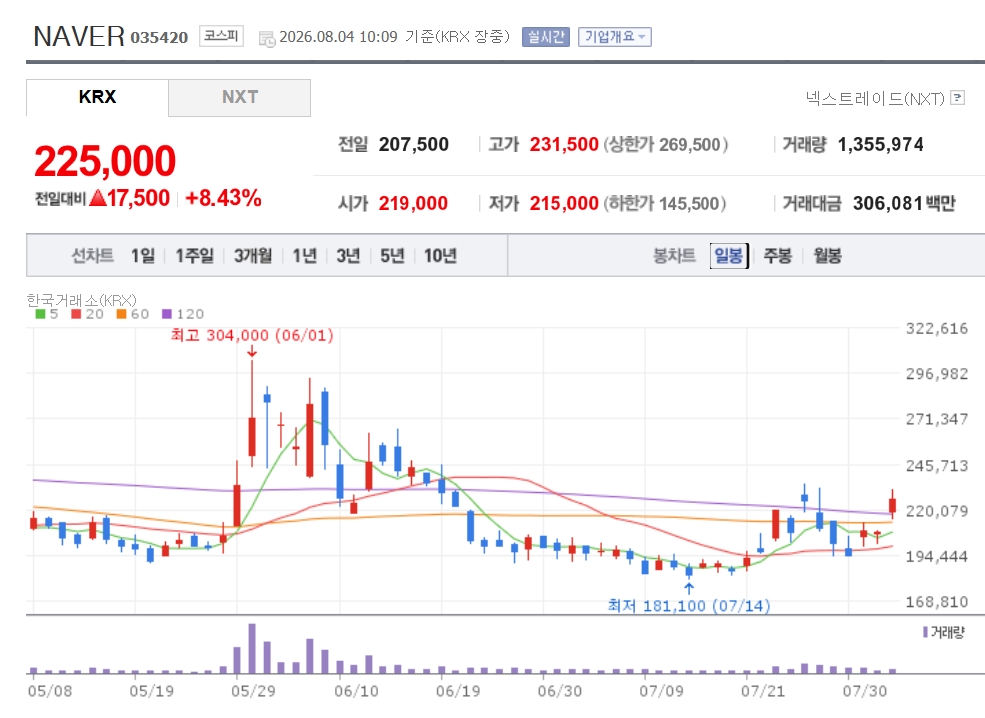Show the 1일 line chart
Image resolution: width=985 pixels, height=718 pixels.
143,256
